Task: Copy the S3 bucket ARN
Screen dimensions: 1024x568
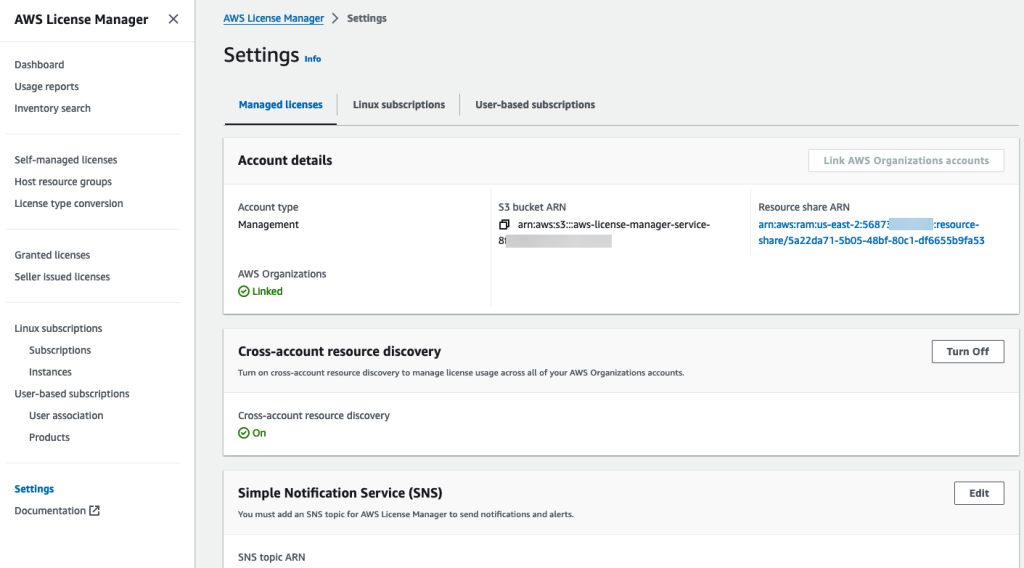Action: coord(504,225)
